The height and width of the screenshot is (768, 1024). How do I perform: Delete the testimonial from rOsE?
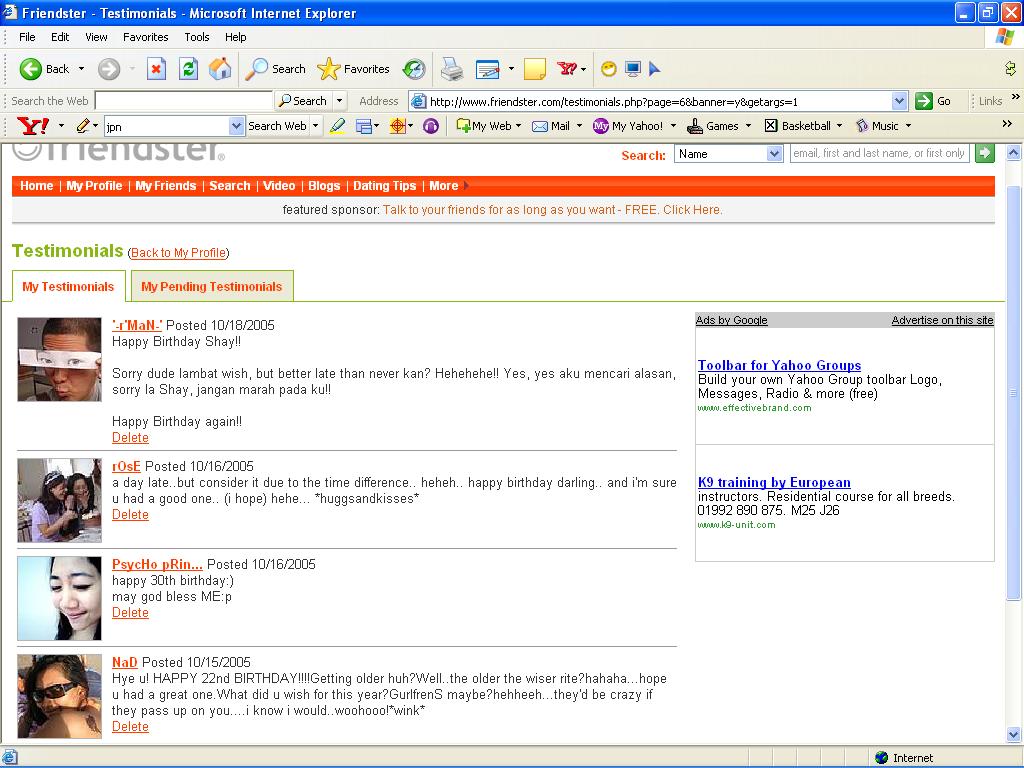[x=131, y=515]
